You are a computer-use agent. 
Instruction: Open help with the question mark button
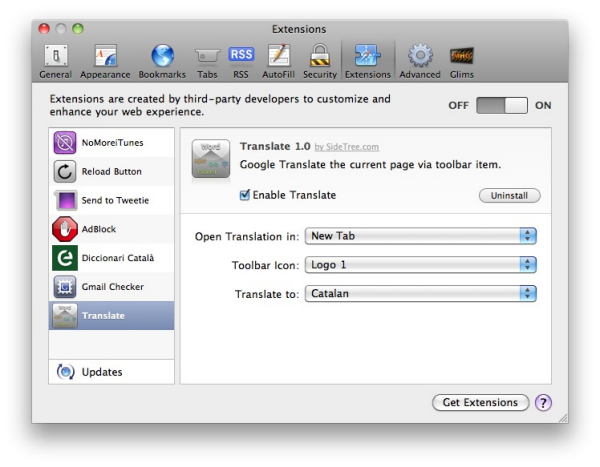[x=543, y=403]
